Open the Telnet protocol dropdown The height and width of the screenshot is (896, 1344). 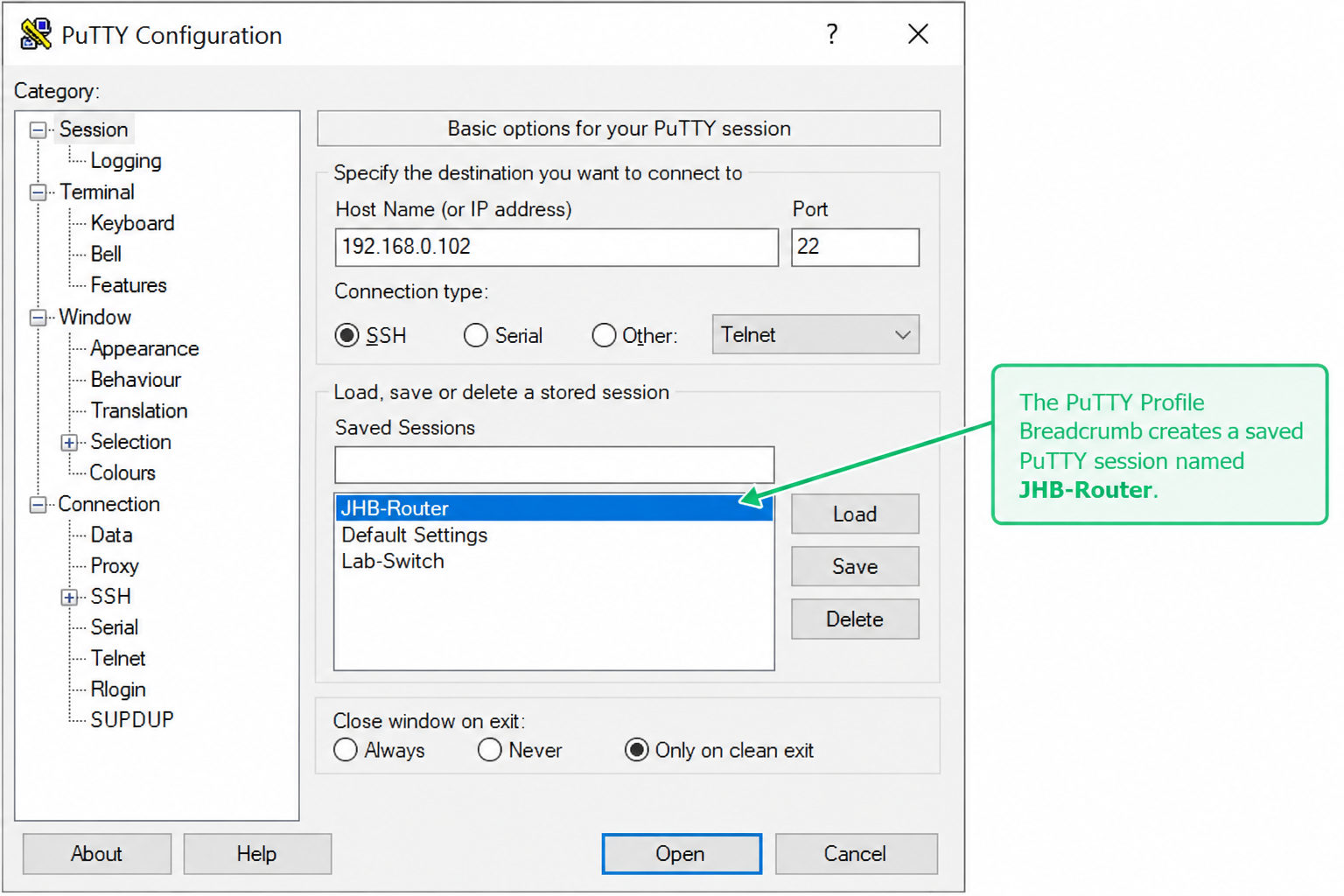point(815,334)
